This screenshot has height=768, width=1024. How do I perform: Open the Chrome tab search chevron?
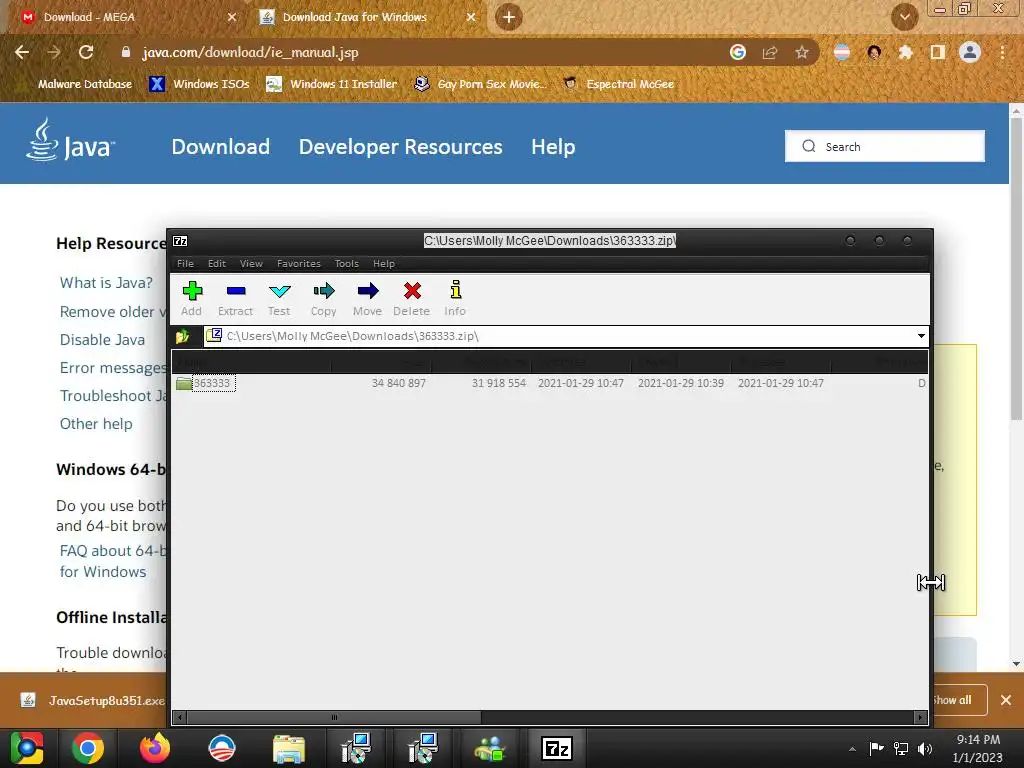pos(904,17)
